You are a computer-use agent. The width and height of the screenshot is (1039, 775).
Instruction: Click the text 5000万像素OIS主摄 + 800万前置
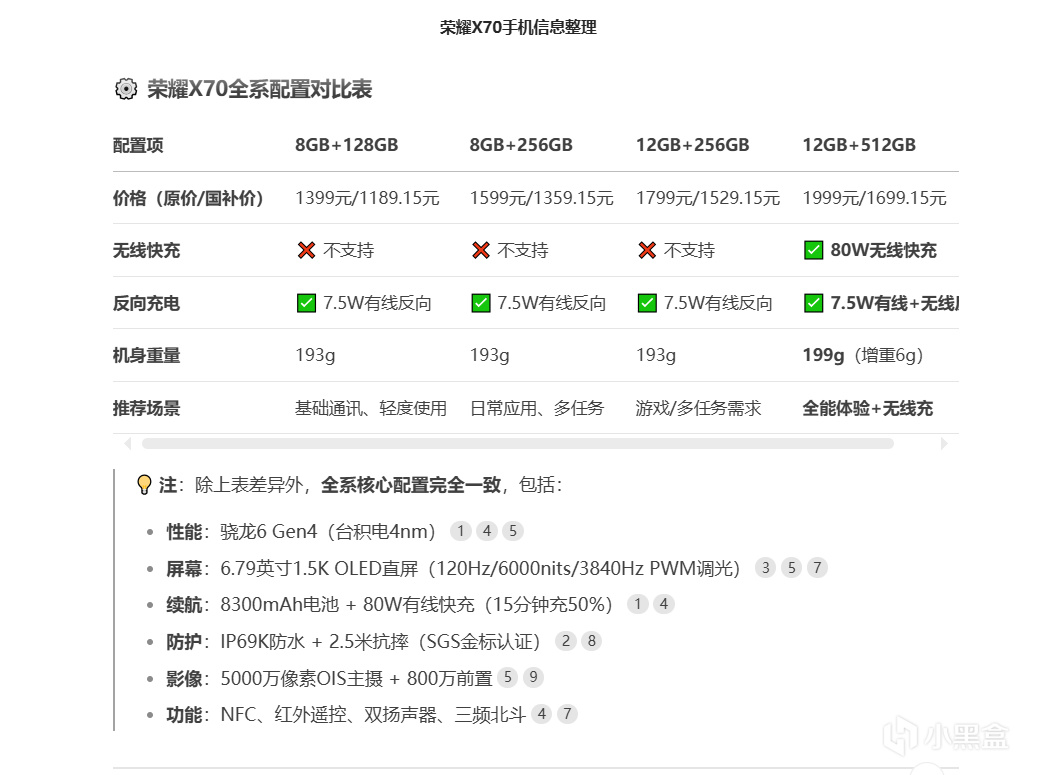pyautogui.click(x=356, y=678)
